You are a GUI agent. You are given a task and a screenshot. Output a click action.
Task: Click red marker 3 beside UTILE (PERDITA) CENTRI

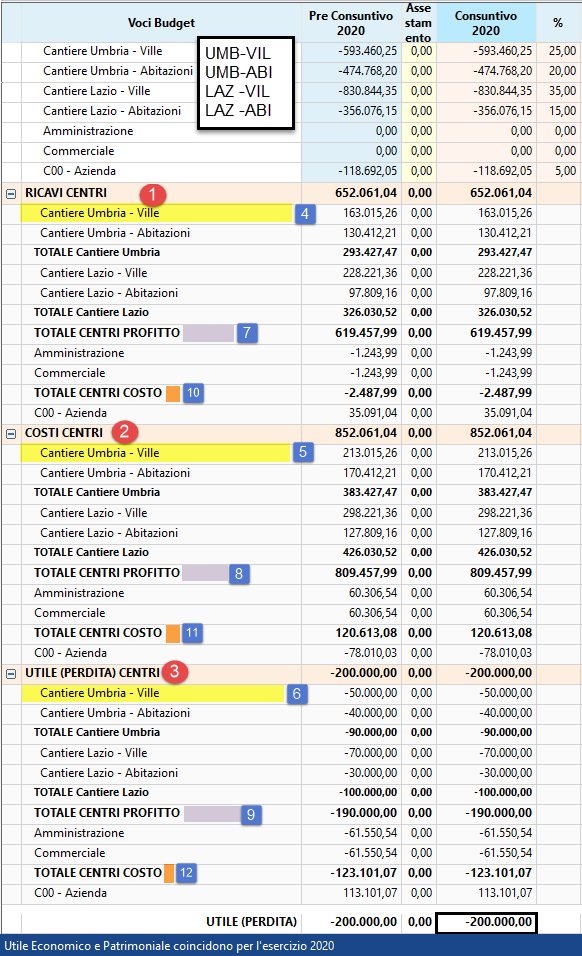click(175, 672)
